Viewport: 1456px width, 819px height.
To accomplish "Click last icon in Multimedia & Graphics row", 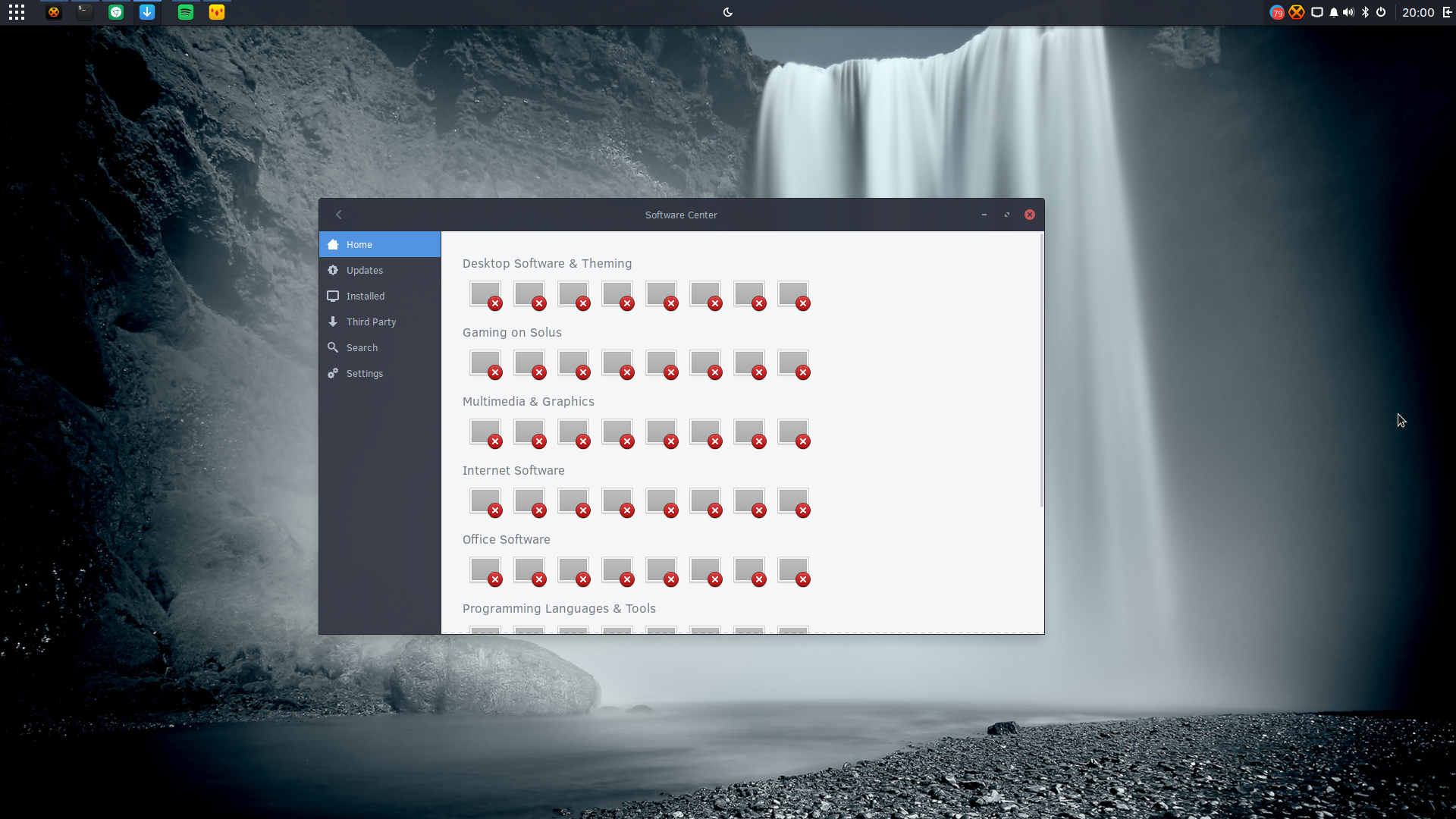I will (793, 433).
